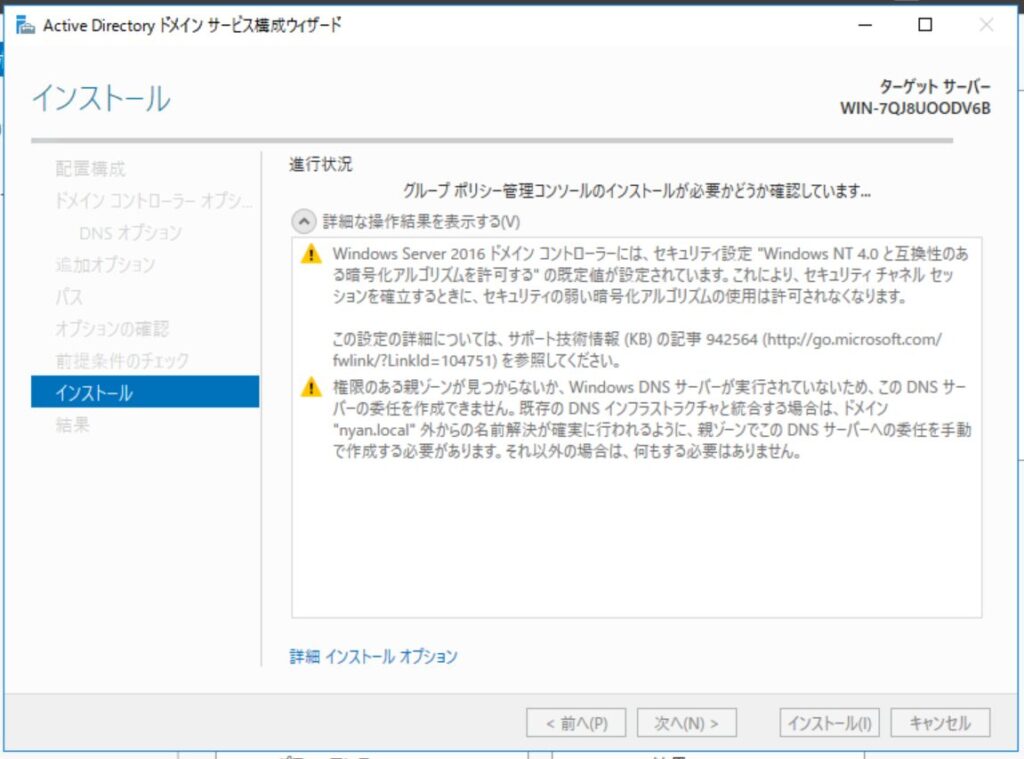Go to the ドメイン コントローラー オプション step

point(154,201)
